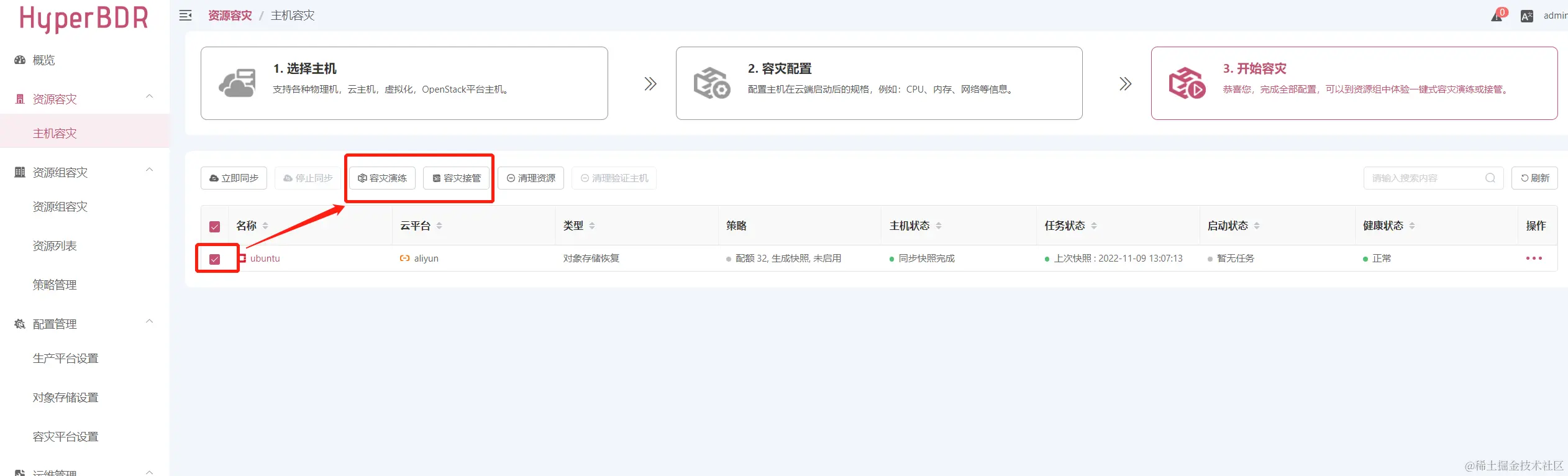This screenshot has height=476, width=1568.
Task: Open the admin user menu
Action: (1555, 16)
